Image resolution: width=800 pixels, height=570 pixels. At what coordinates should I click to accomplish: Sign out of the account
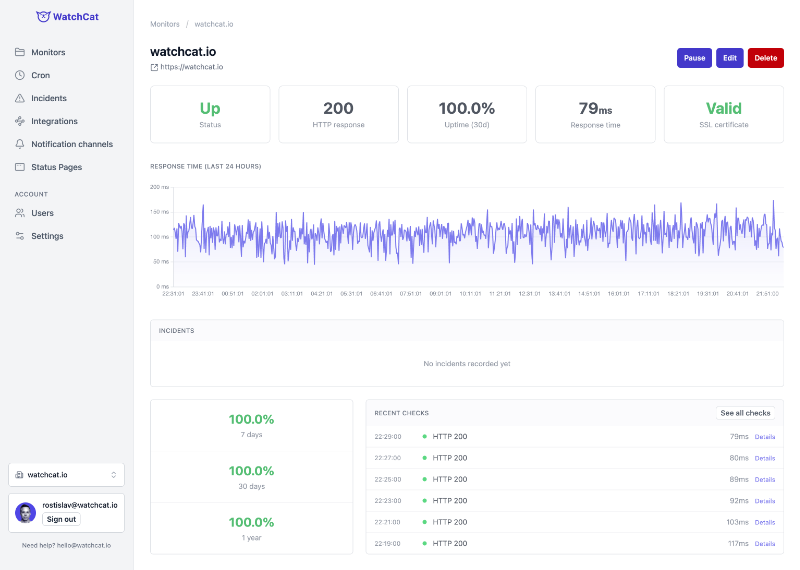click(61, 519)
